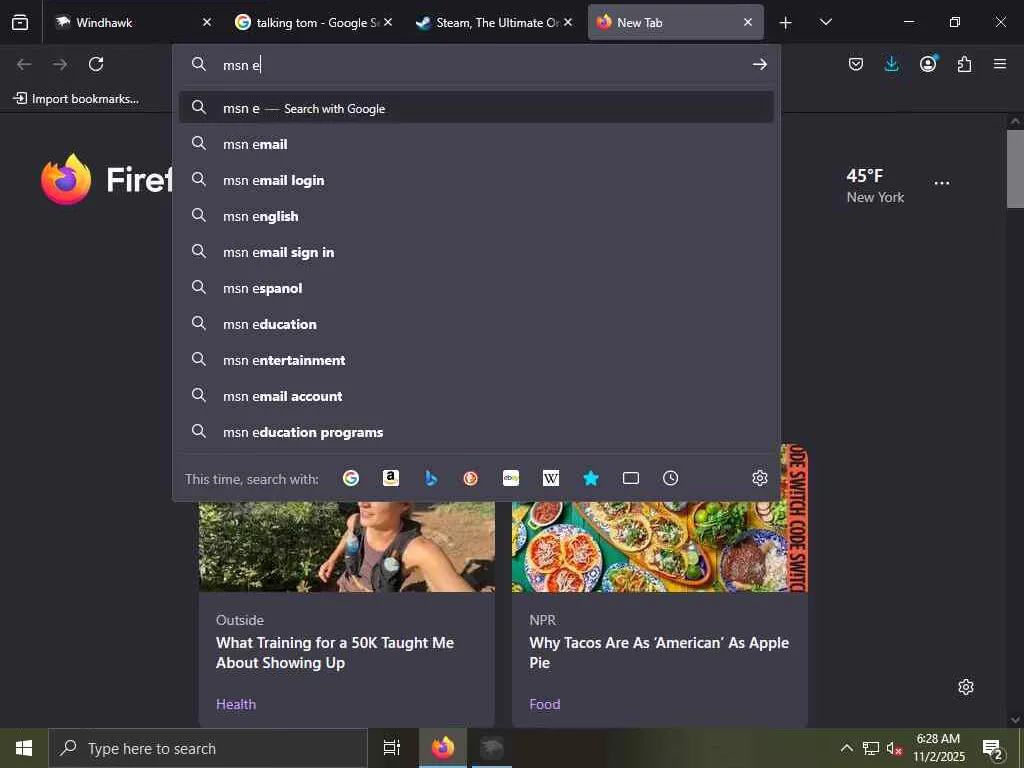Viewport: 1024px width, 768px height.
Task: Select the 'msn espanol' suggestion
Action: [476, 288]
